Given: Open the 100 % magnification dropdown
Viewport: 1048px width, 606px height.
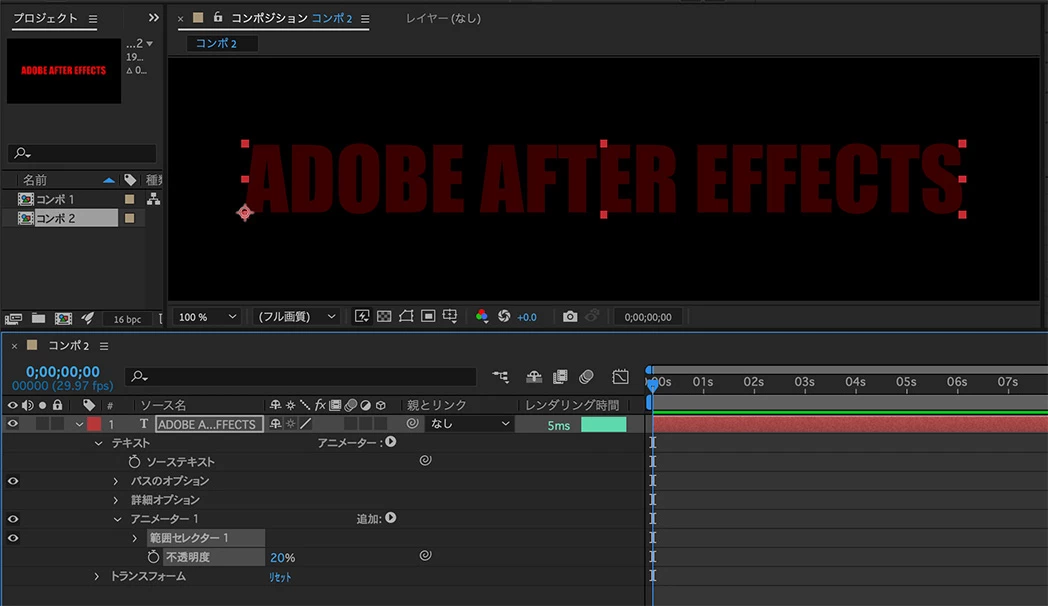Looking at the screenshot, I should coord(207,317).
